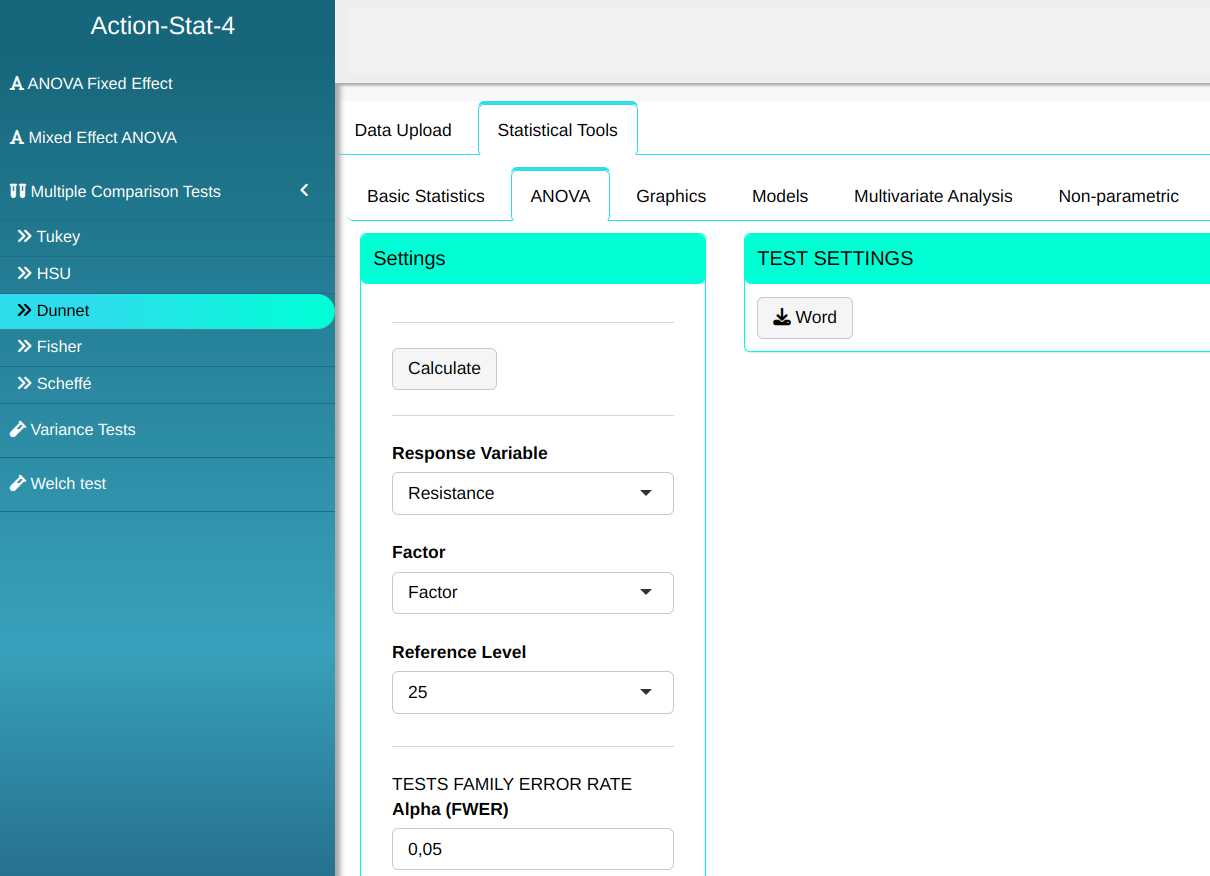Screen dimensions: 1210x876
Task: Click the Mixed Effect ANOVA icon
Action: click(16, 138)
